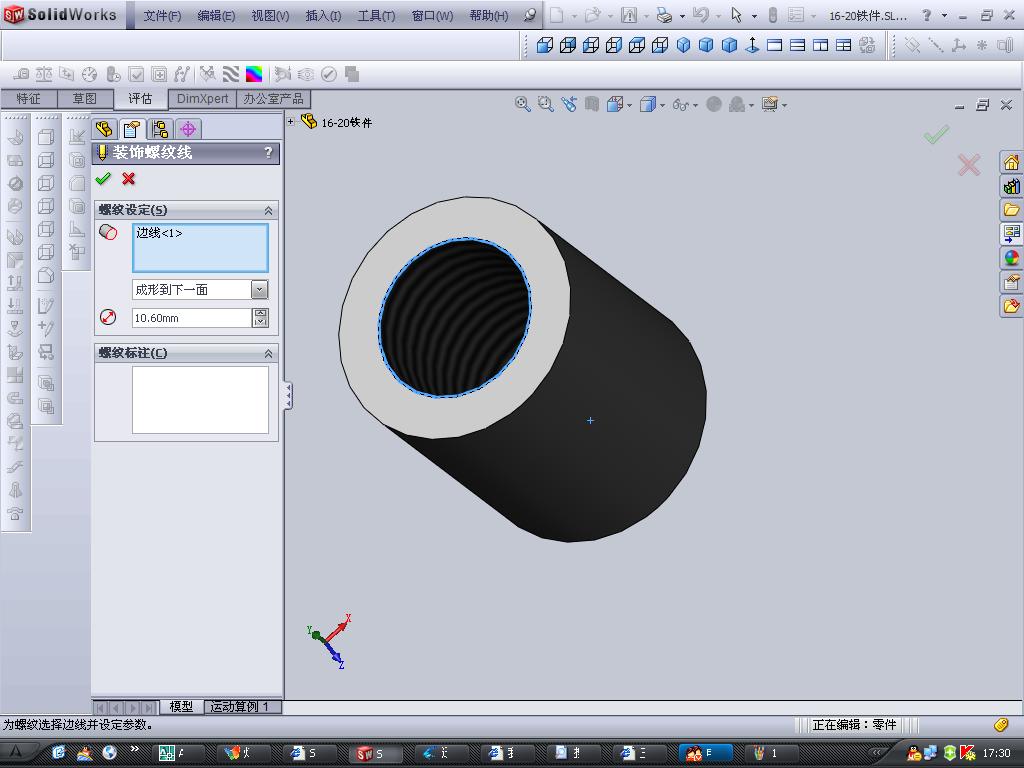1024x768 pixels.
Task: Switch to the 运动算例 1 tab
Action: 239,707
